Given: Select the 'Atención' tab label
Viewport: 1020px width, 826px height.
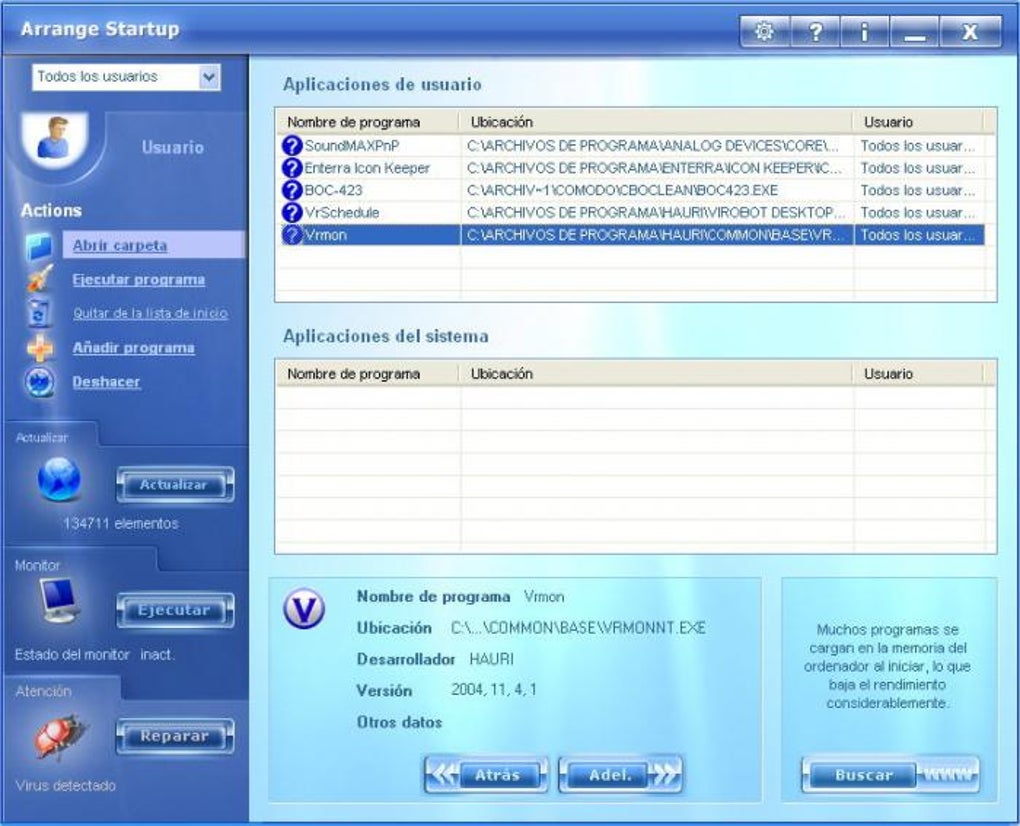Looking at the screenshot, I should (43, 691).
